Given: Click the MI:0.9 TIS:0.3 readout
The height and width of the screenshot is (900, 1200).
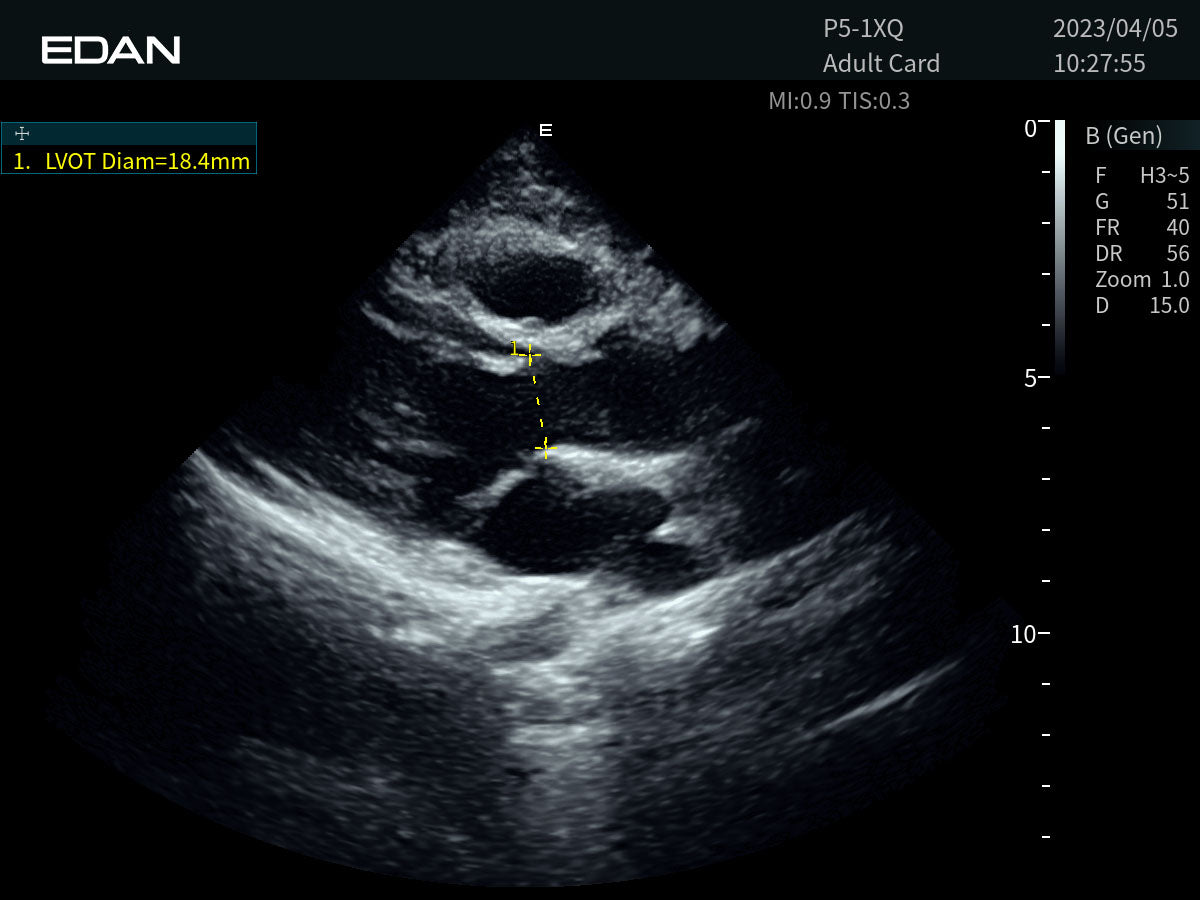Looking at the screenshot, I should tap(839, 101).
